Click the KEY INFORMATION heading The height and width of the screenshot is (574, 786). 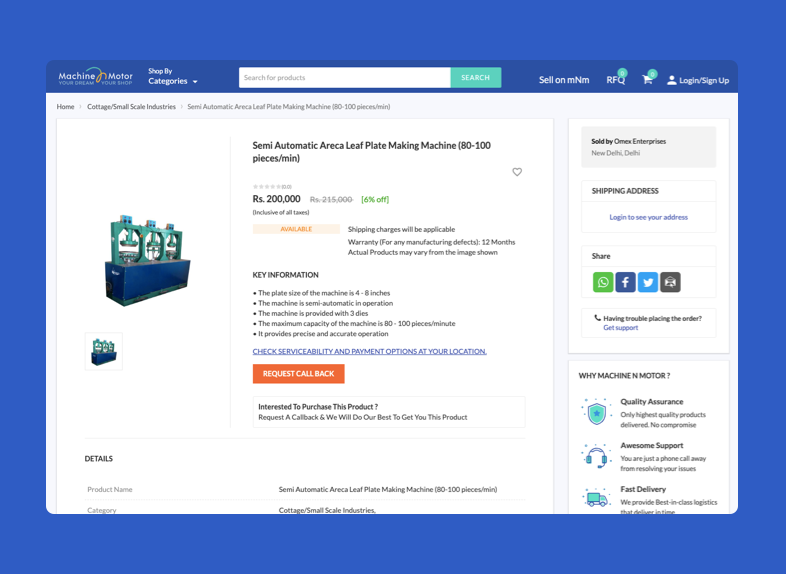click(x=285, y=275)
